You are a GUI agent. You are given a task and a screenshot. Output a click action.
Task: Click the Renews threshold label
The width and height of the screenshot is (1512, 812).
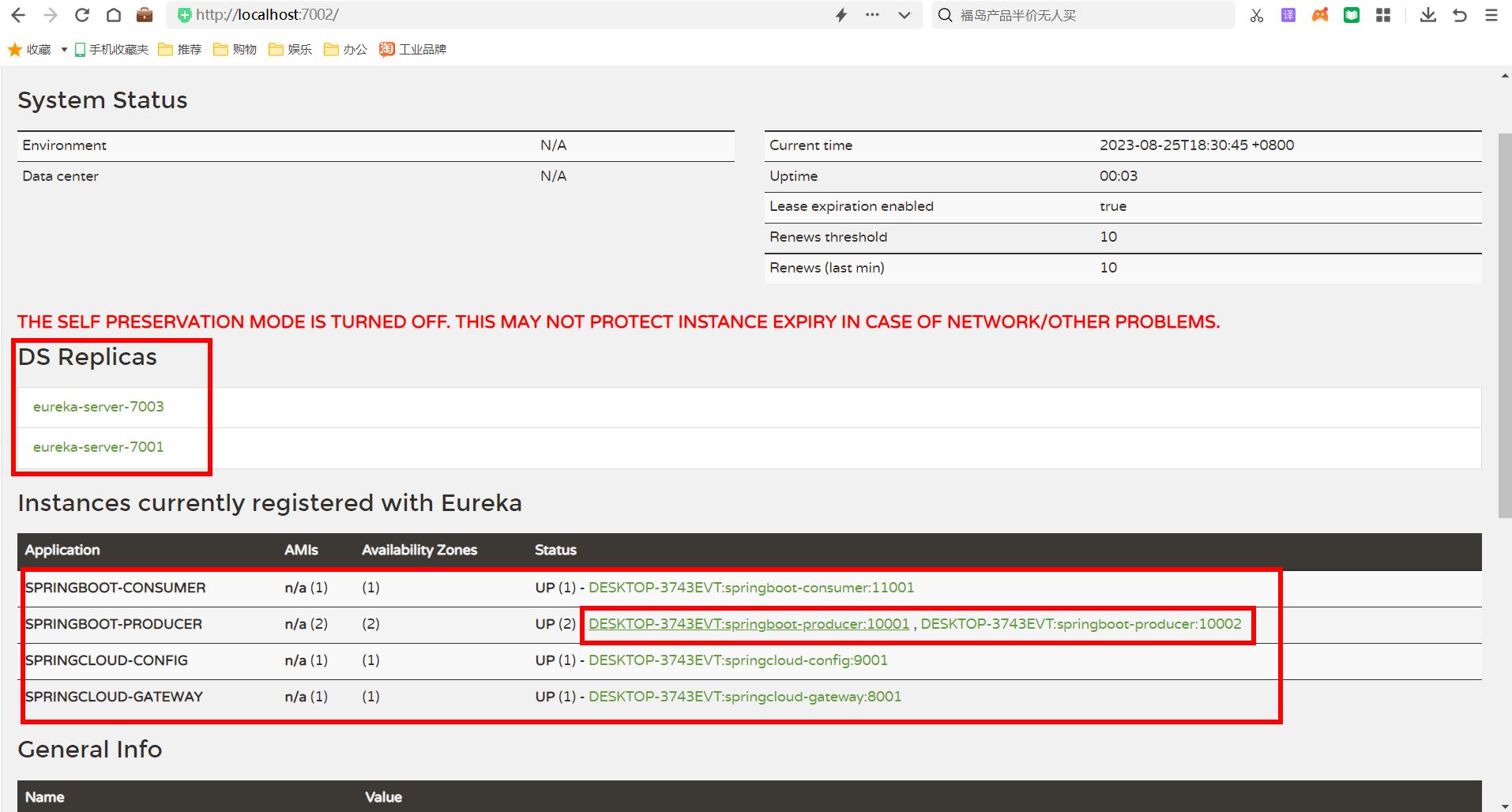click(828, 237)
